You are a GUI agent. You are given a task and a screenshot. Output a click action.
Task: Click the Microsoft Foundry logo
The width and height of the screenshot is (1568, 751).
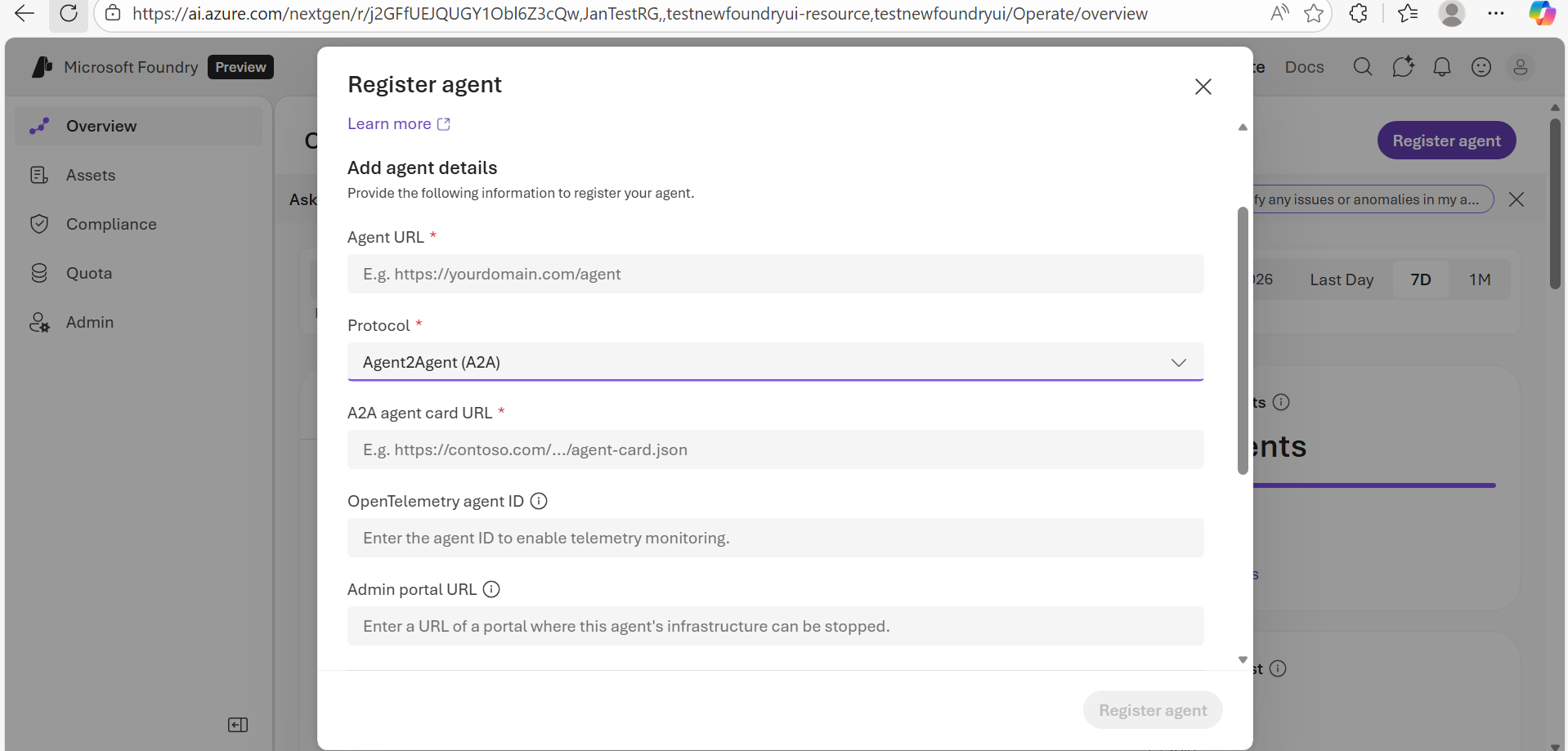[42, 67]
